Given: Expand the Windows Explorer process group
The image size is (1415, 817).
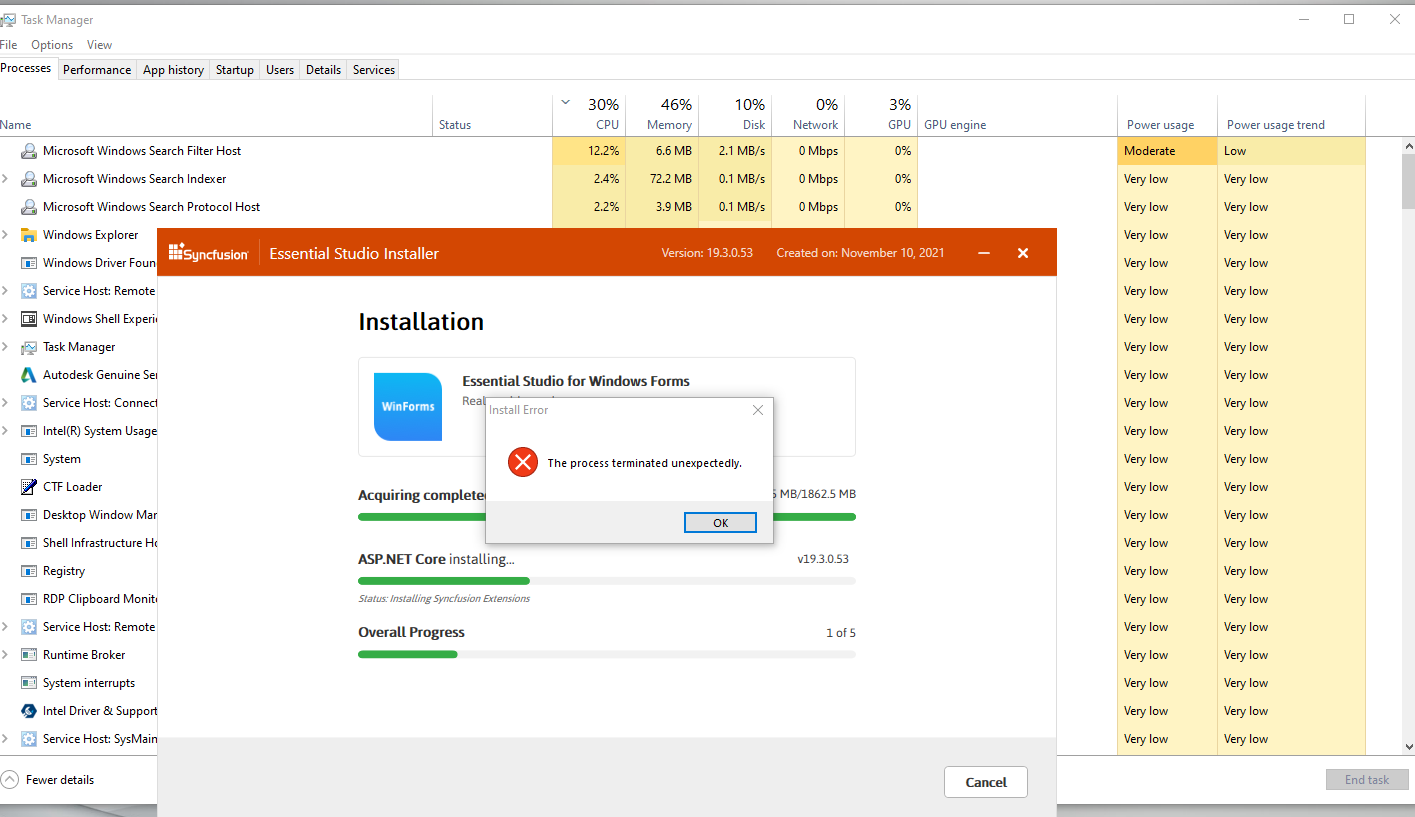Looking at the screenshot, I should click(6, 235).
